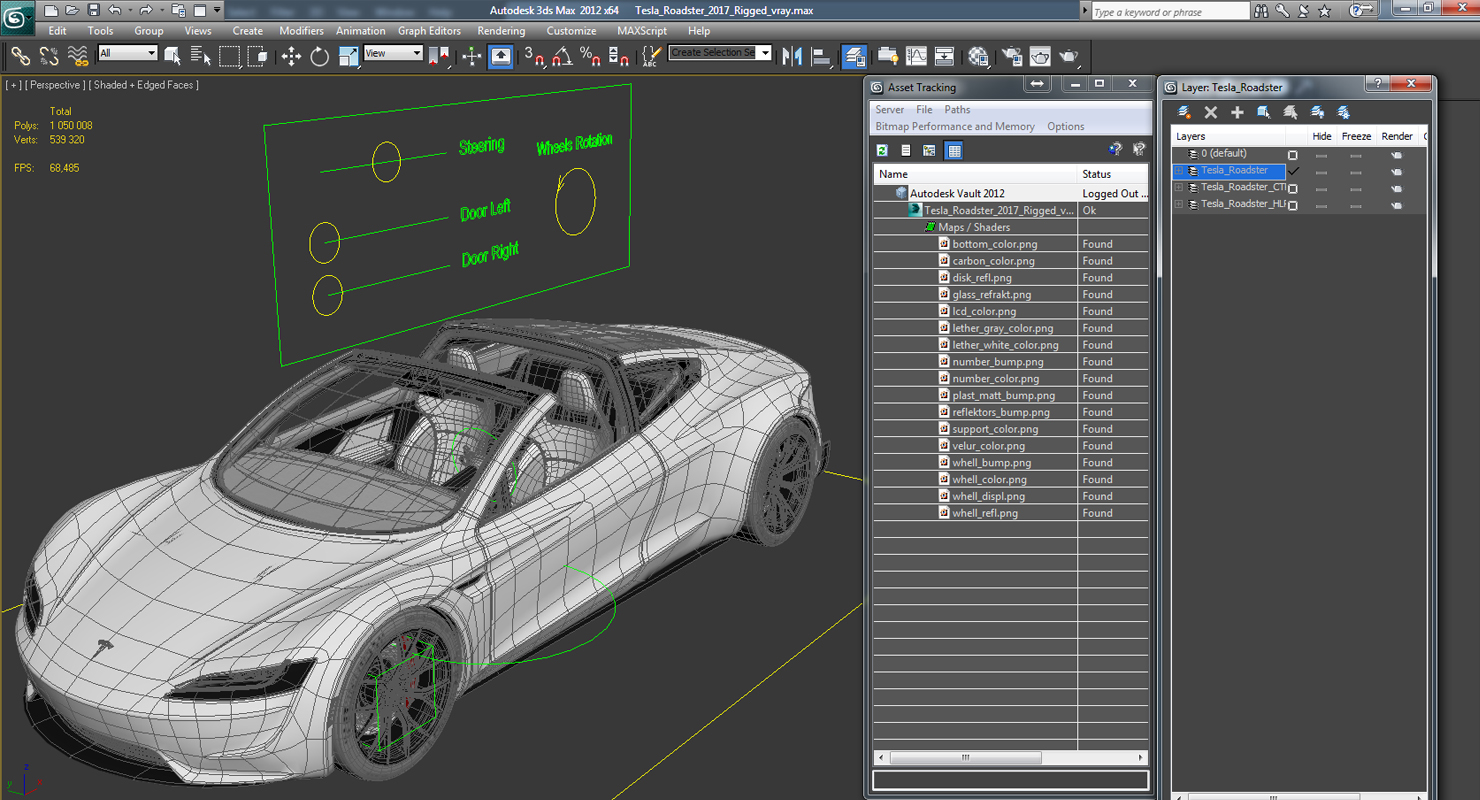Open the selection filter 'All' dropdown

[128, 53]
